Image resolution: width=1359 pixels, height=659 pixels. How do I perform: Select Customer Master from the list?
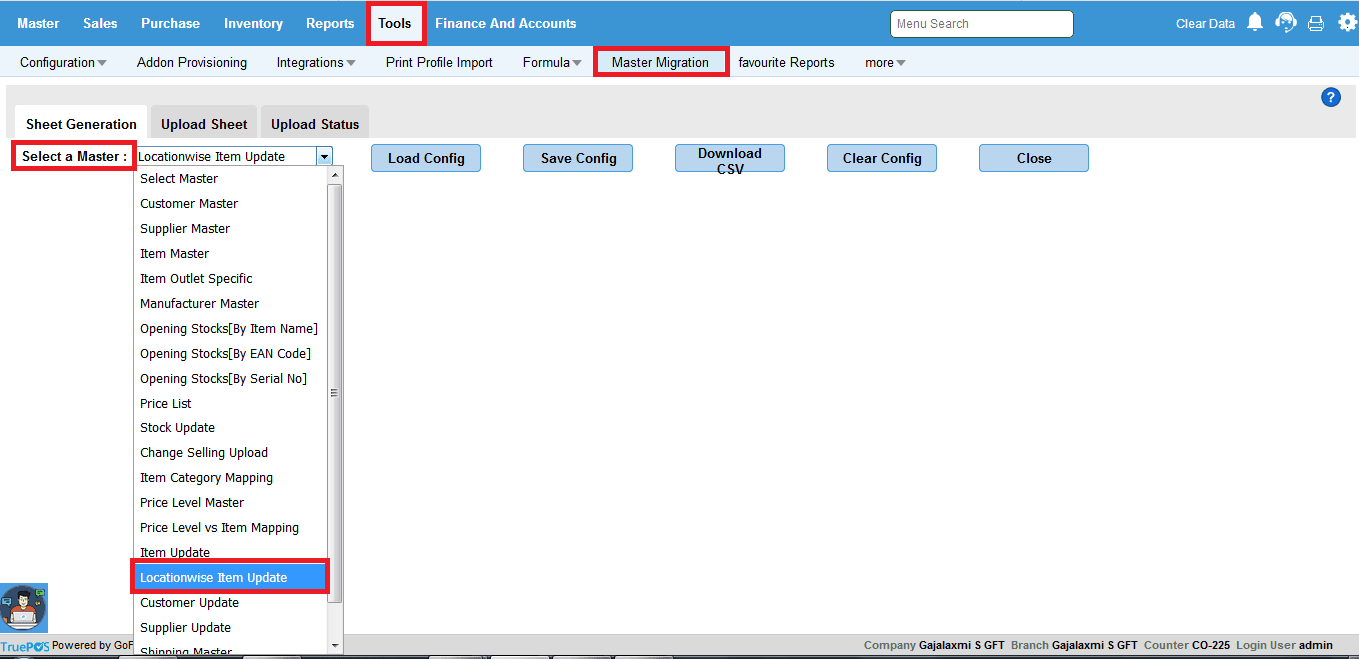pyautogui.click(x=231, y=203)
